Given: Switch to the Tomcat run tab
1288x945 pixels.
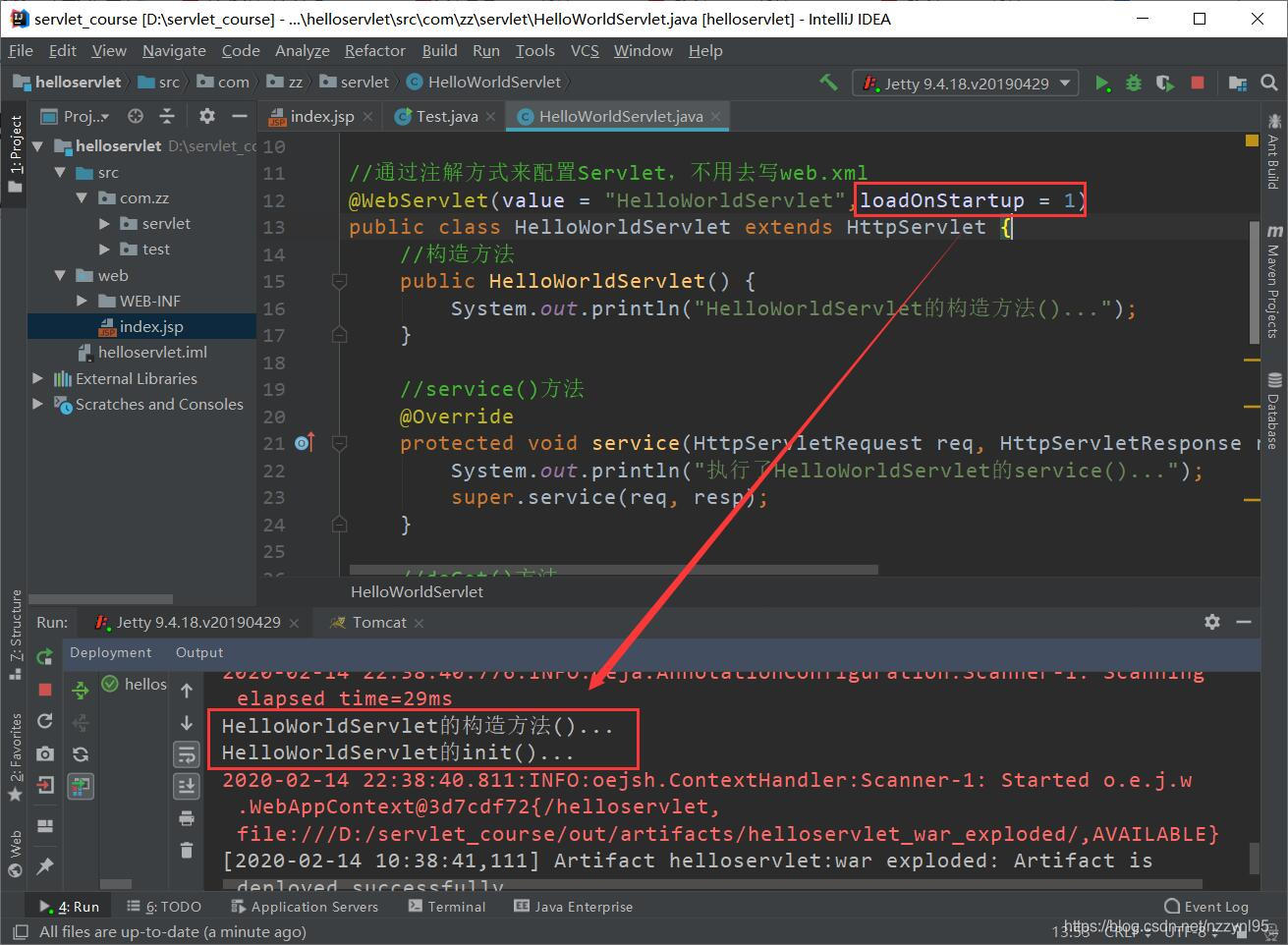Looking at the screenshot, I should tap(379, 622).
